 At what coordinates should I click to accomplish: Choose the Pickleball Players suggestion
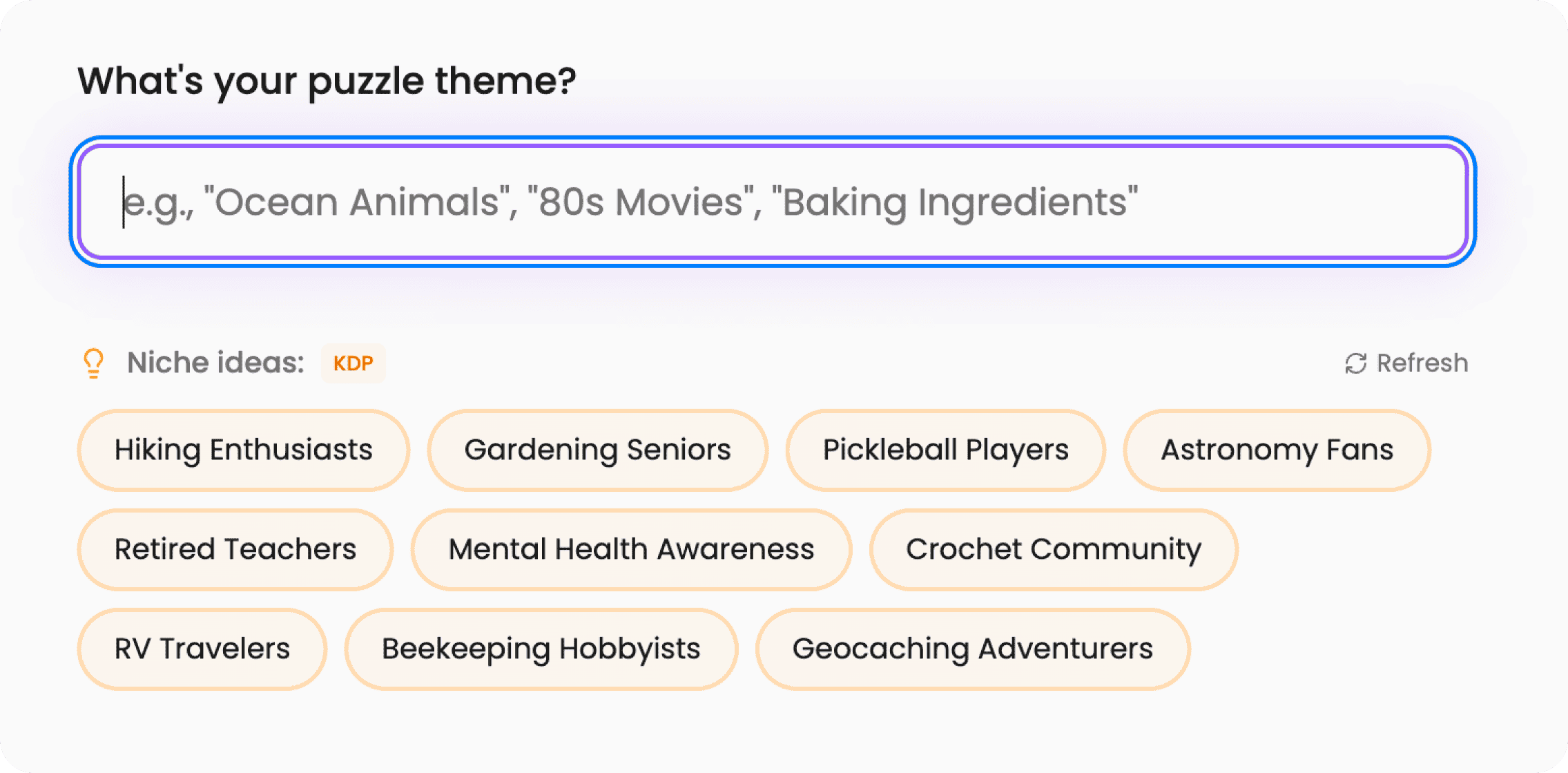click(x=945, y=449)
